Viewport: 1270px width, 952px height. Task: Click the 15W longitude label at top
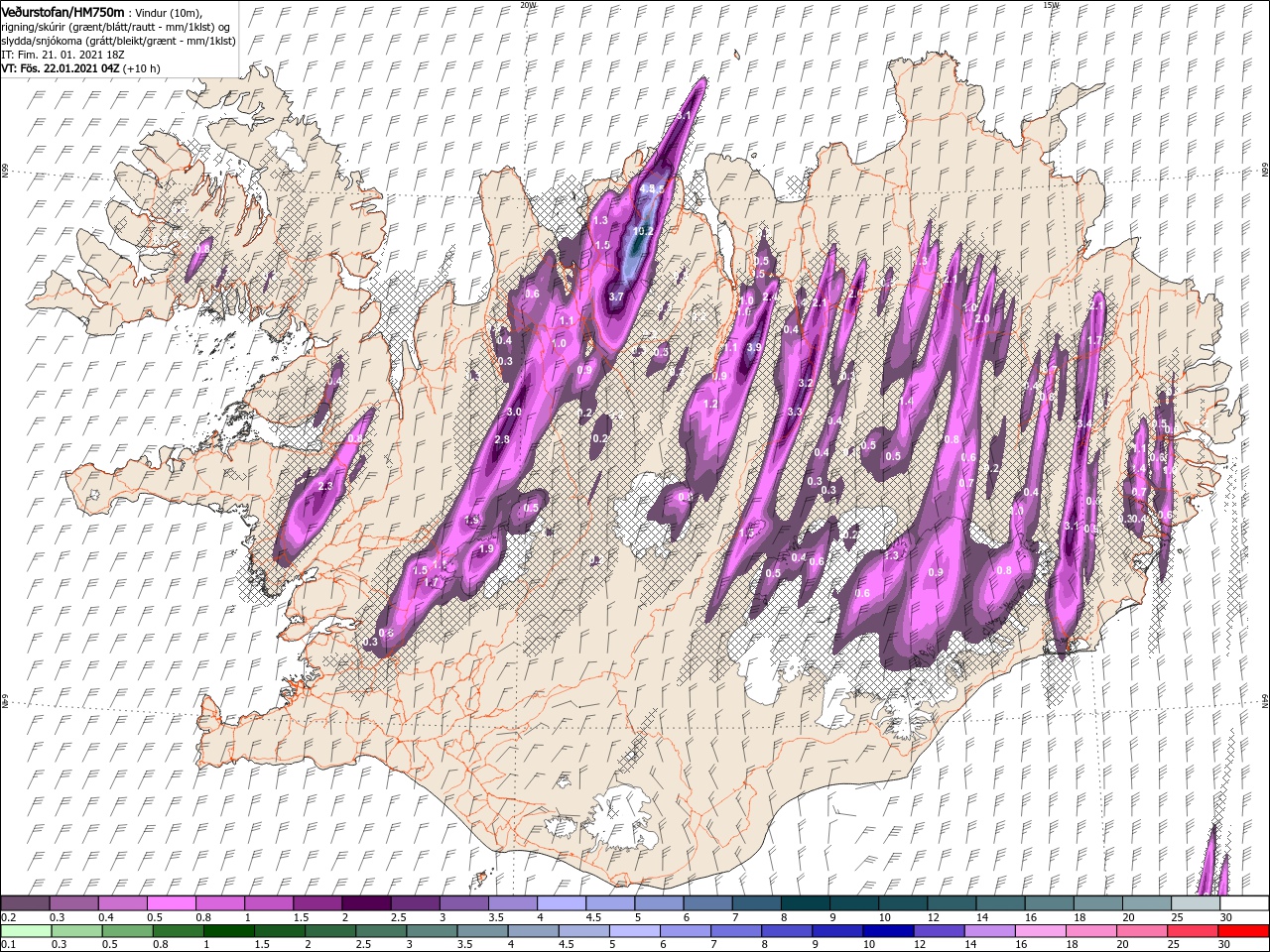click(1051, 5)
